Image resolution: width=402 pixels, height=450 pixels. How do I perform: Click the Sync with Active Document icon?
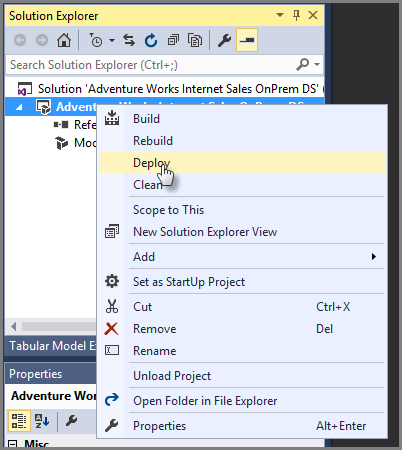129,41
